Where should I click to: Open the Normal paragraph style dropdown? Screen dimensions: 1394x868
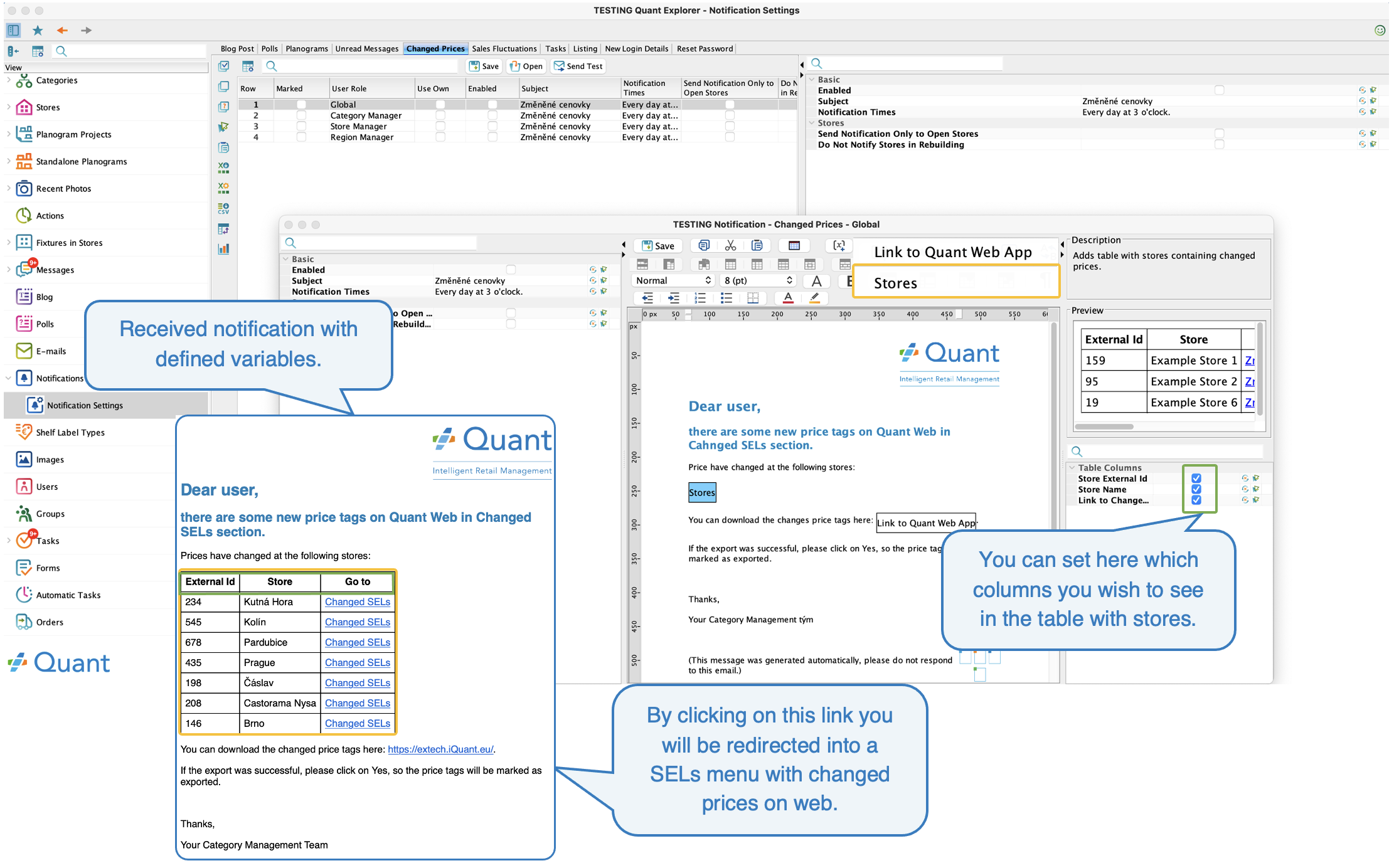tap(673, 281)
